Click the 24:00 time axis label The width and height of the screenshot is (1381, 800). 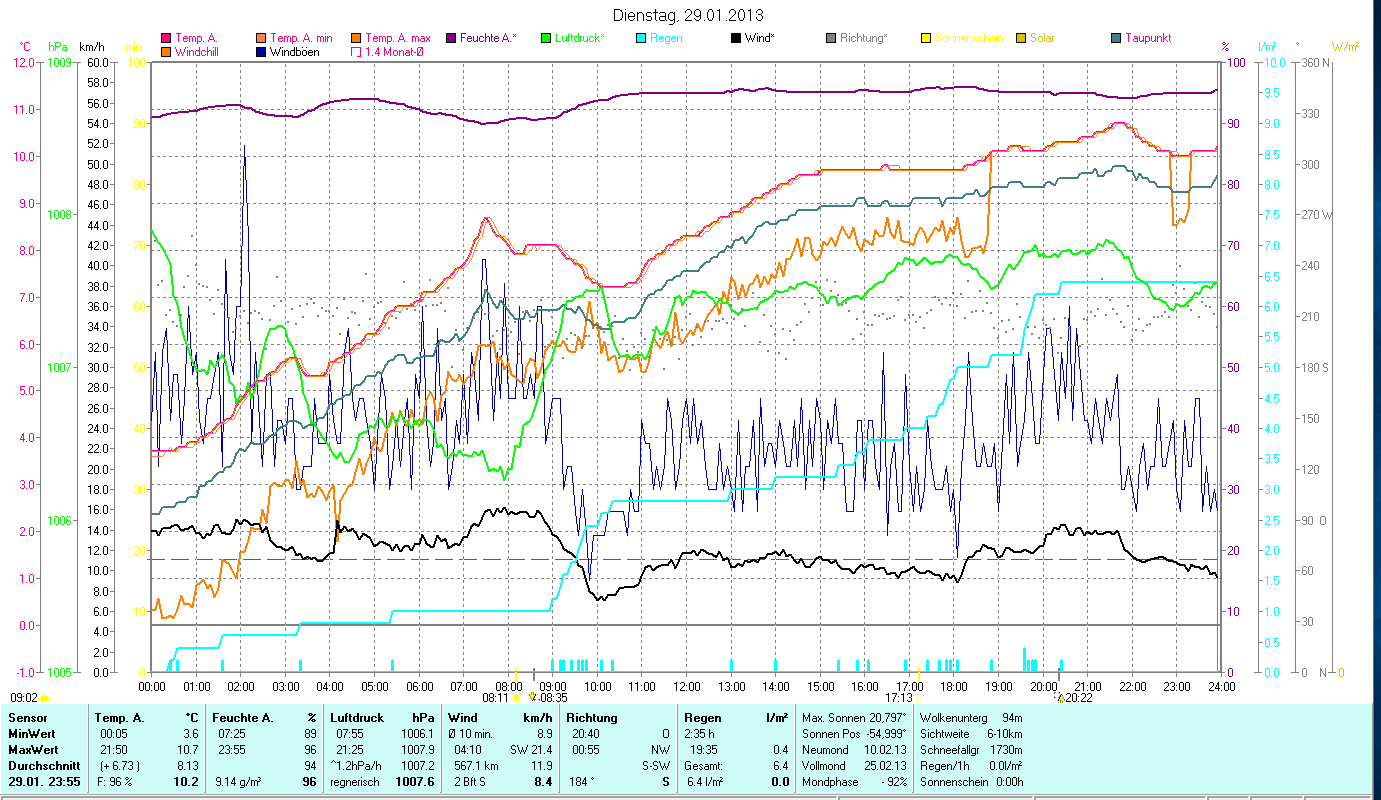tap(1221, 686)
